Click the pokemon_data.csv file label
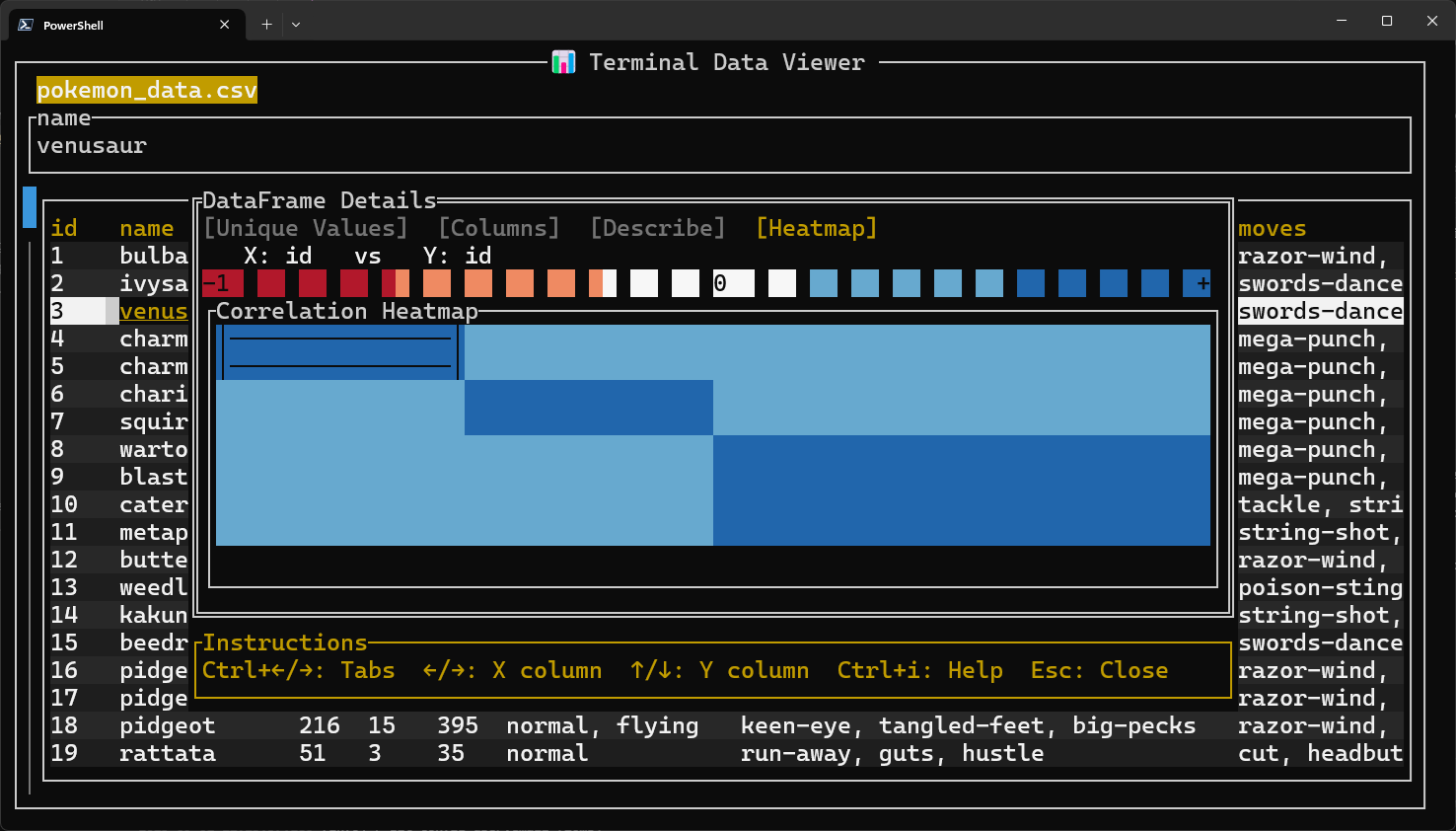 point(147,90)
